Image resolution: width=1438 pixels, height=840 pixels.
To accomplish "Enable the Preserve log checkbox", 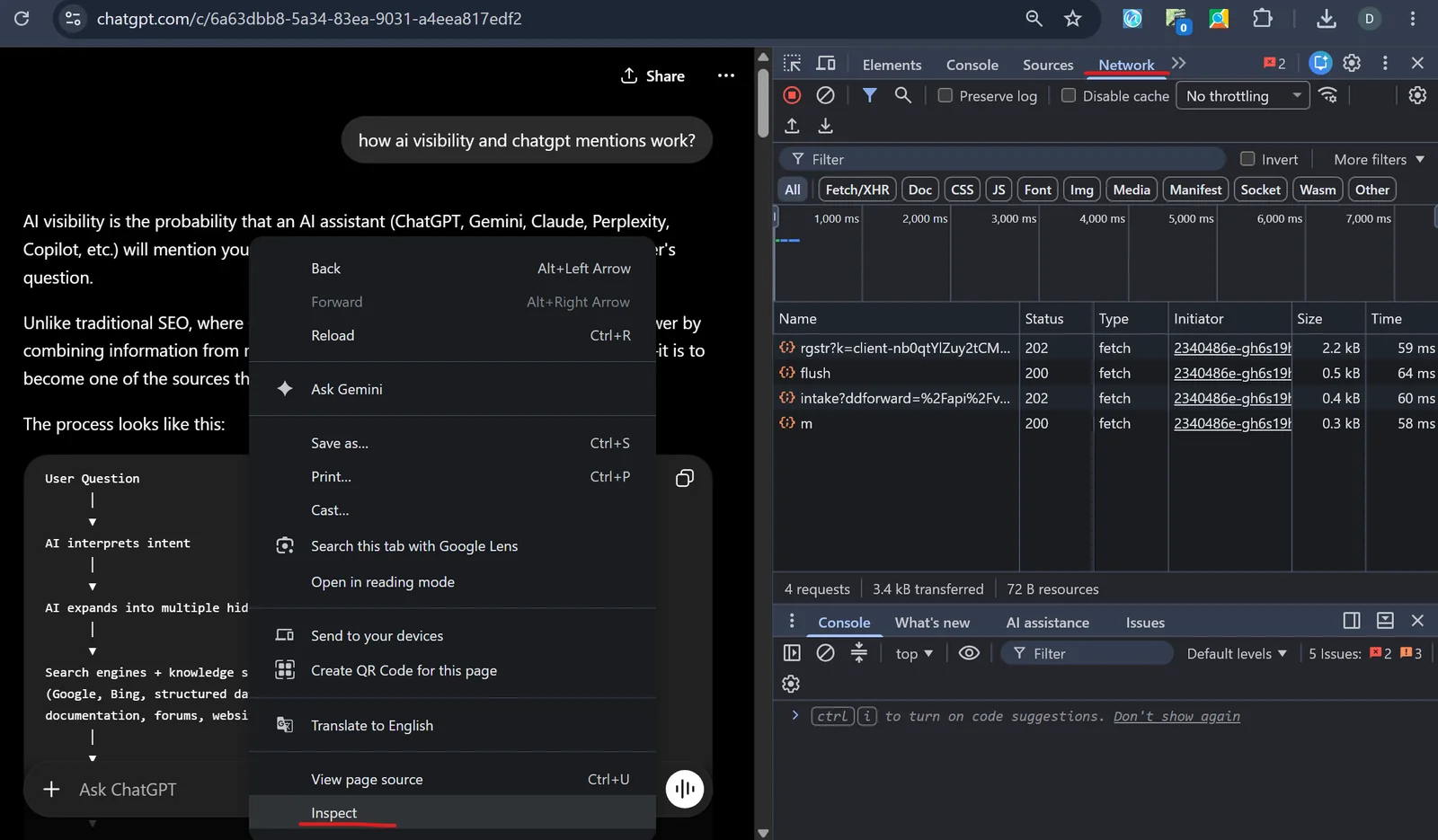I will coord(945,95).
